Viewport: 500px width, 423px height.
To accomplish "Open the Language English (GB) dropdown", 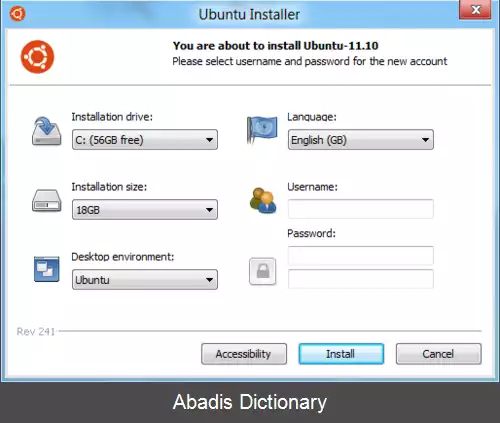I will [x=361, y=140].
